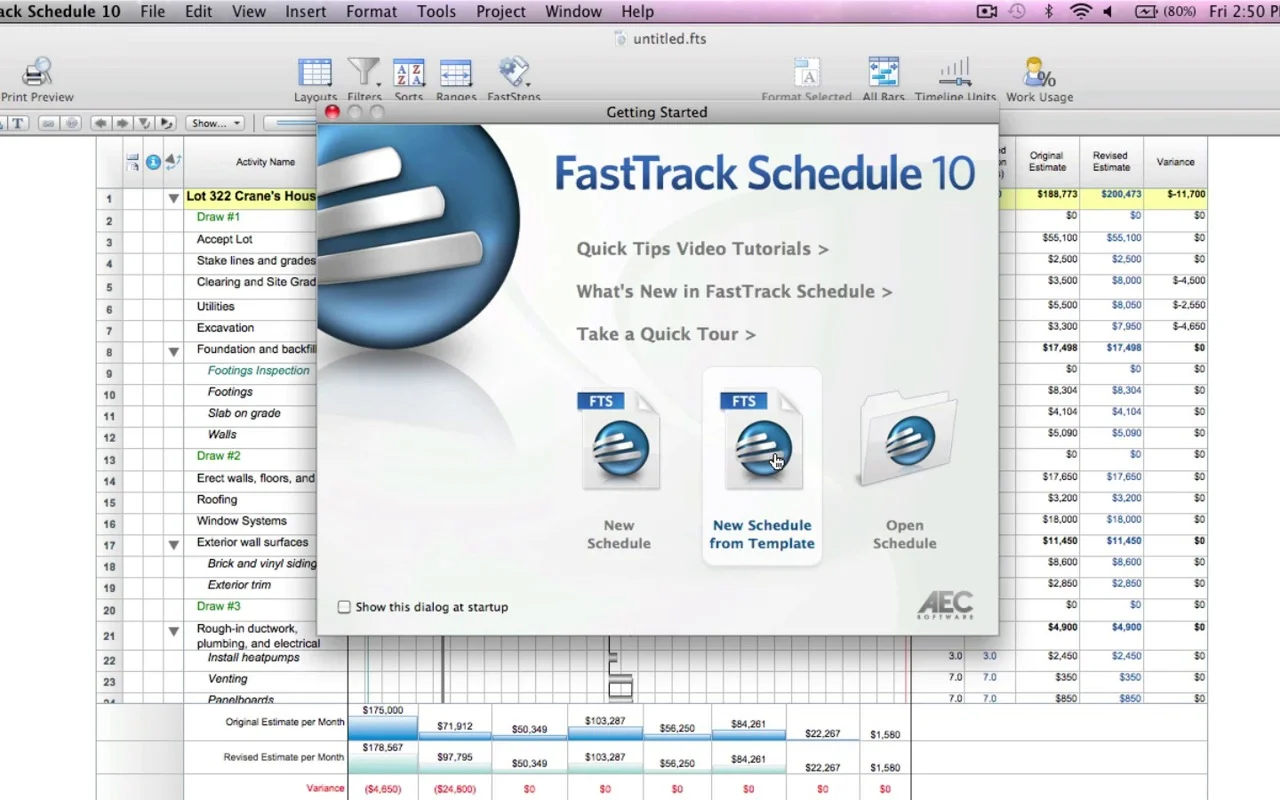The height and width of the screenshot is (800, 1280).
Task: Click the battery status icon
Action: pos(1146,12)
